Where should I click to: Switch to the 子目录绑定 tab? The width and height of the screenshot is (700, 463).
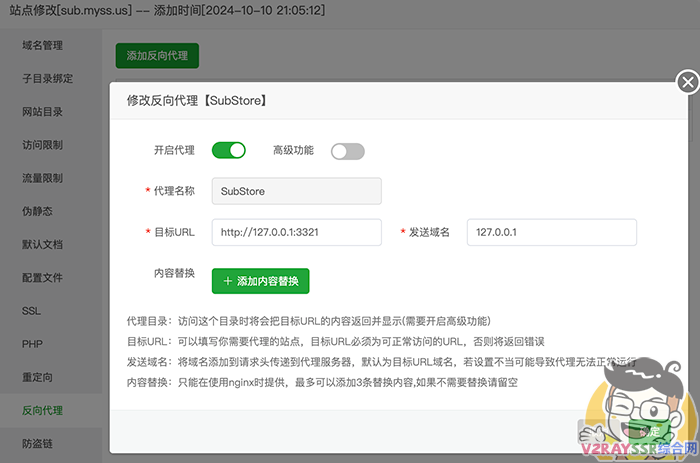pyautogui.click(x=47, y=79)
